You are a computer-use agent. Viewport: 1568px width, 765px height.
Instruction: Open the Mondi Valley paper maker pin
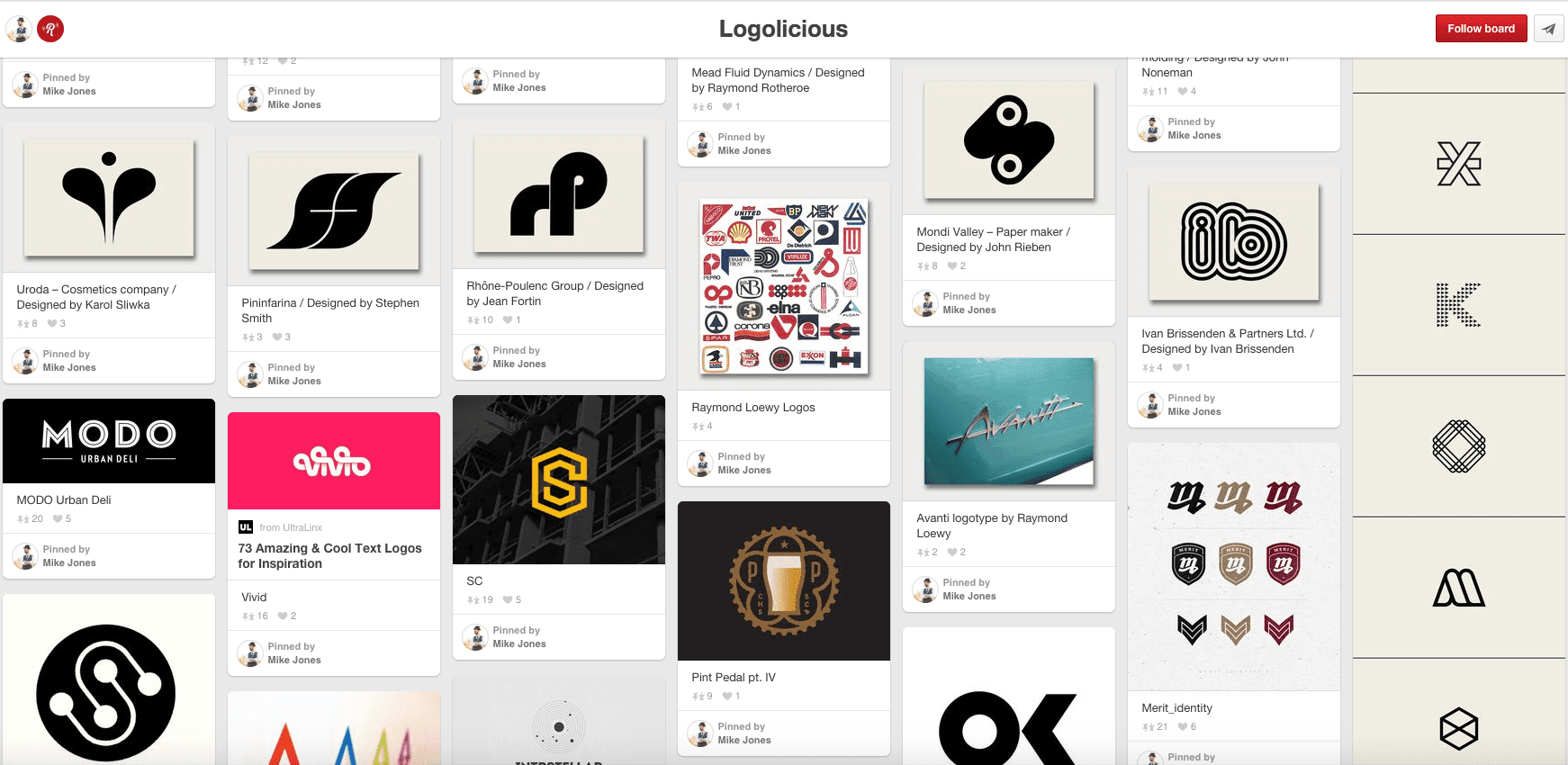(1008, 139)
